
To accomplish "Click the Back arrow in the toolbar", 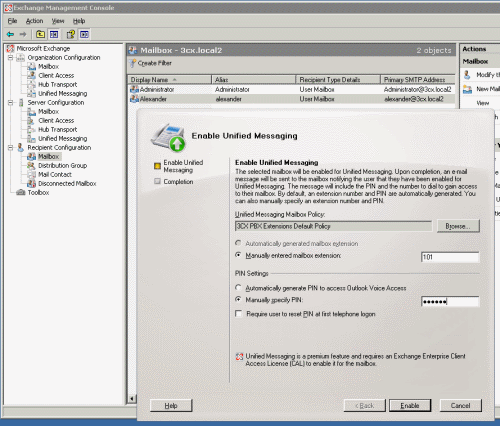I will pyautogui.click(x=10, y=34).
